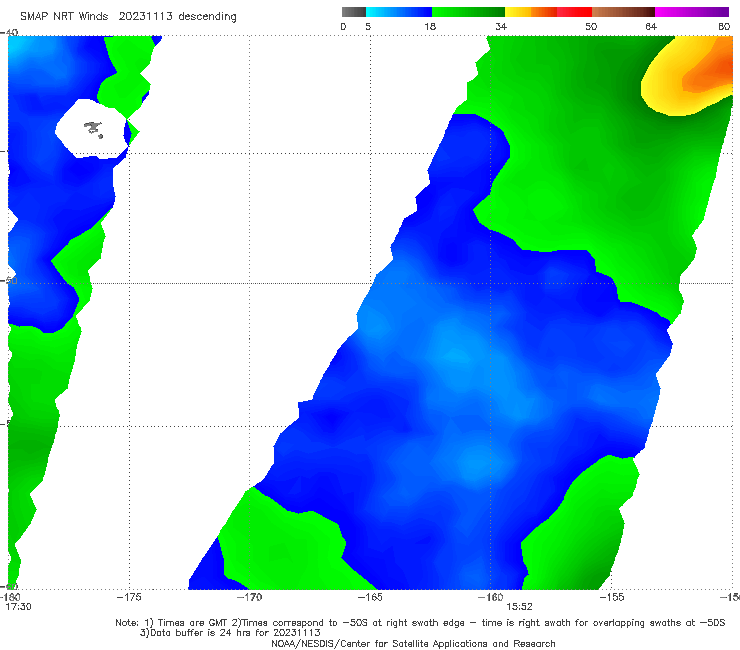Click the NOAA/NESDIS credit line
This screenshot has height=650, width=740.
point(413,644)
